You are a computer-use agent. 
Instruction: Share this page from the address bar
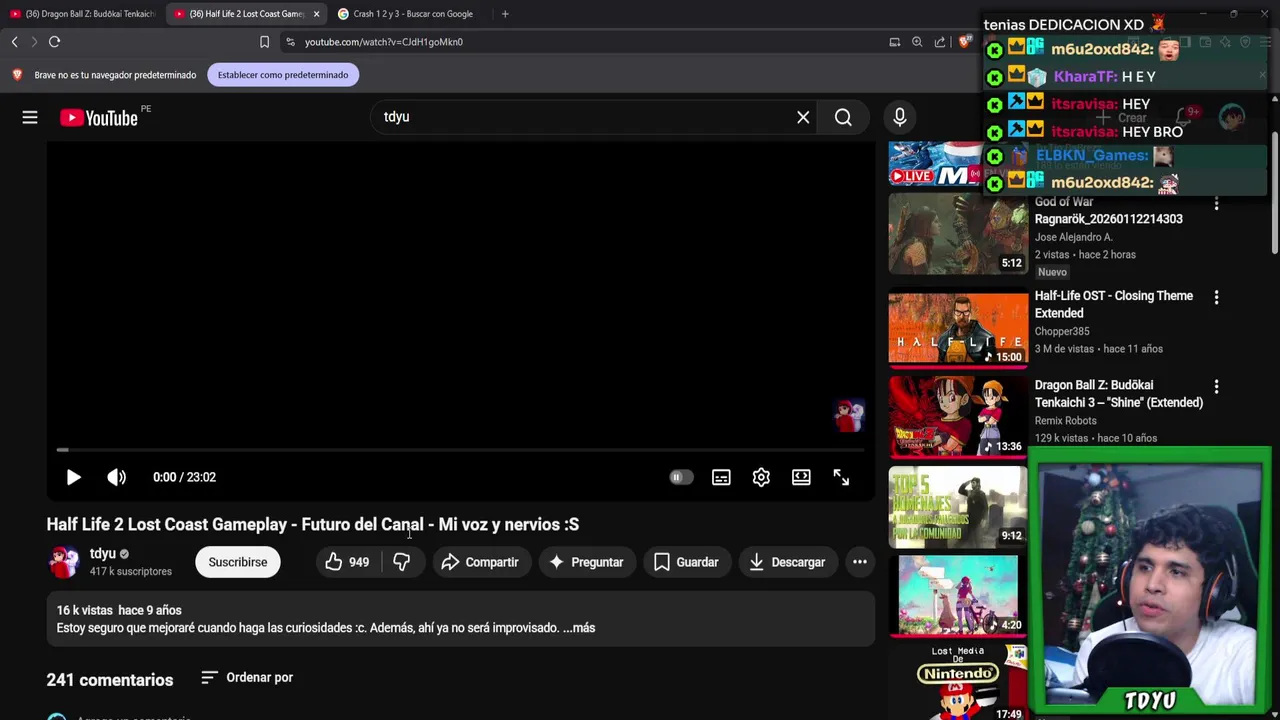[940, 42]
